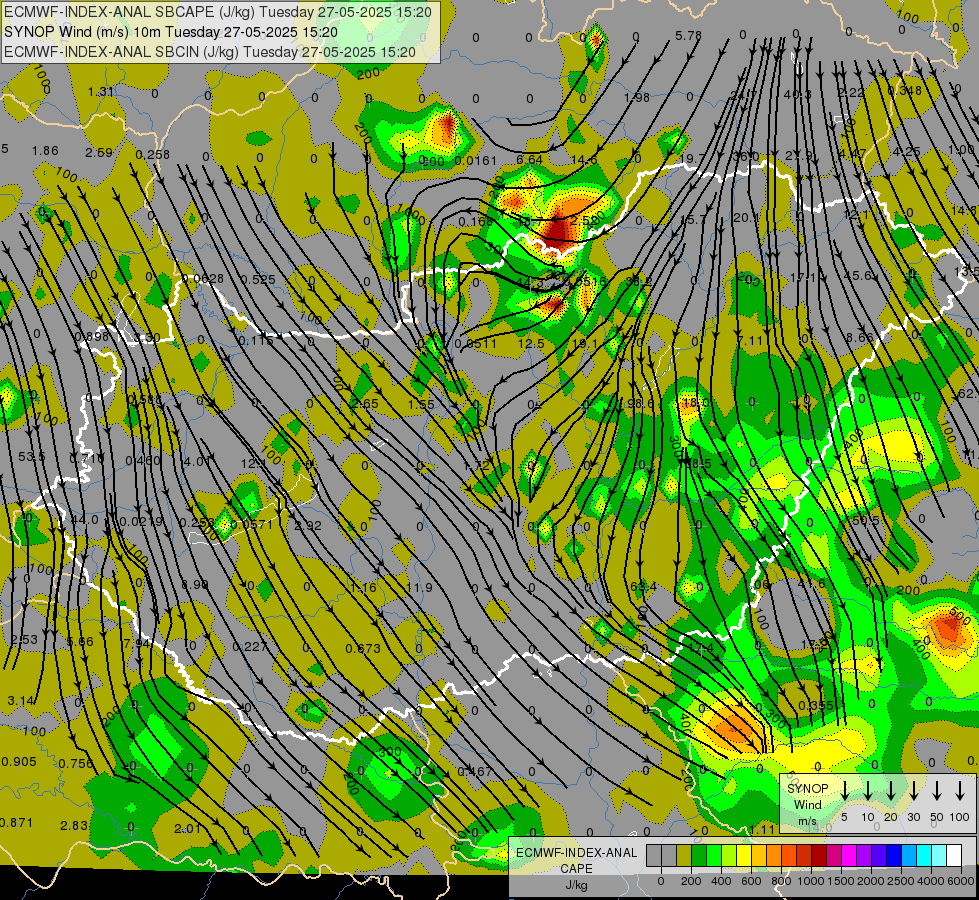Click the 4000 tick label on the CAPE scale

coord(931,881)
